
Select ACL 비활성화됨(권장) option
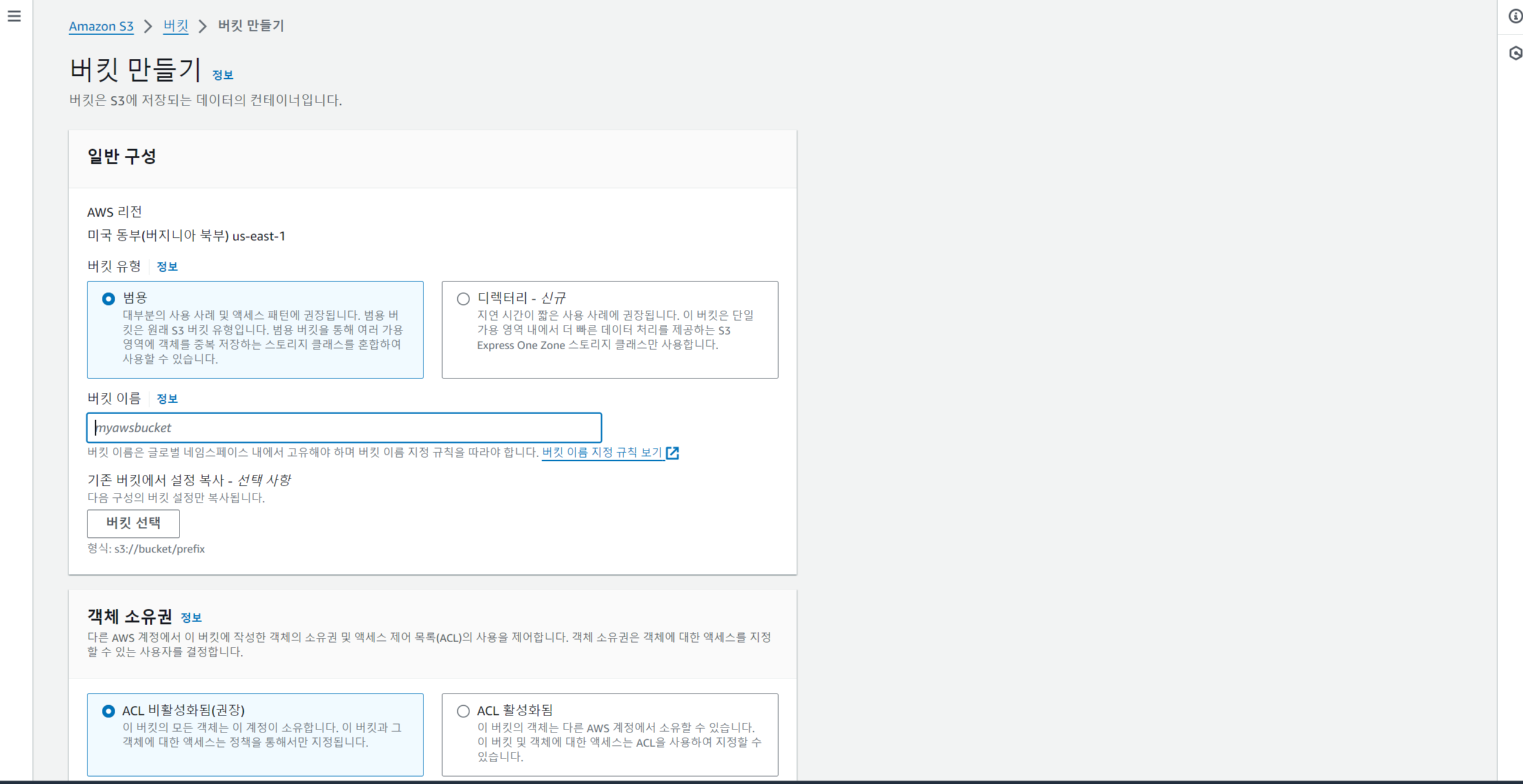point(109,711)
